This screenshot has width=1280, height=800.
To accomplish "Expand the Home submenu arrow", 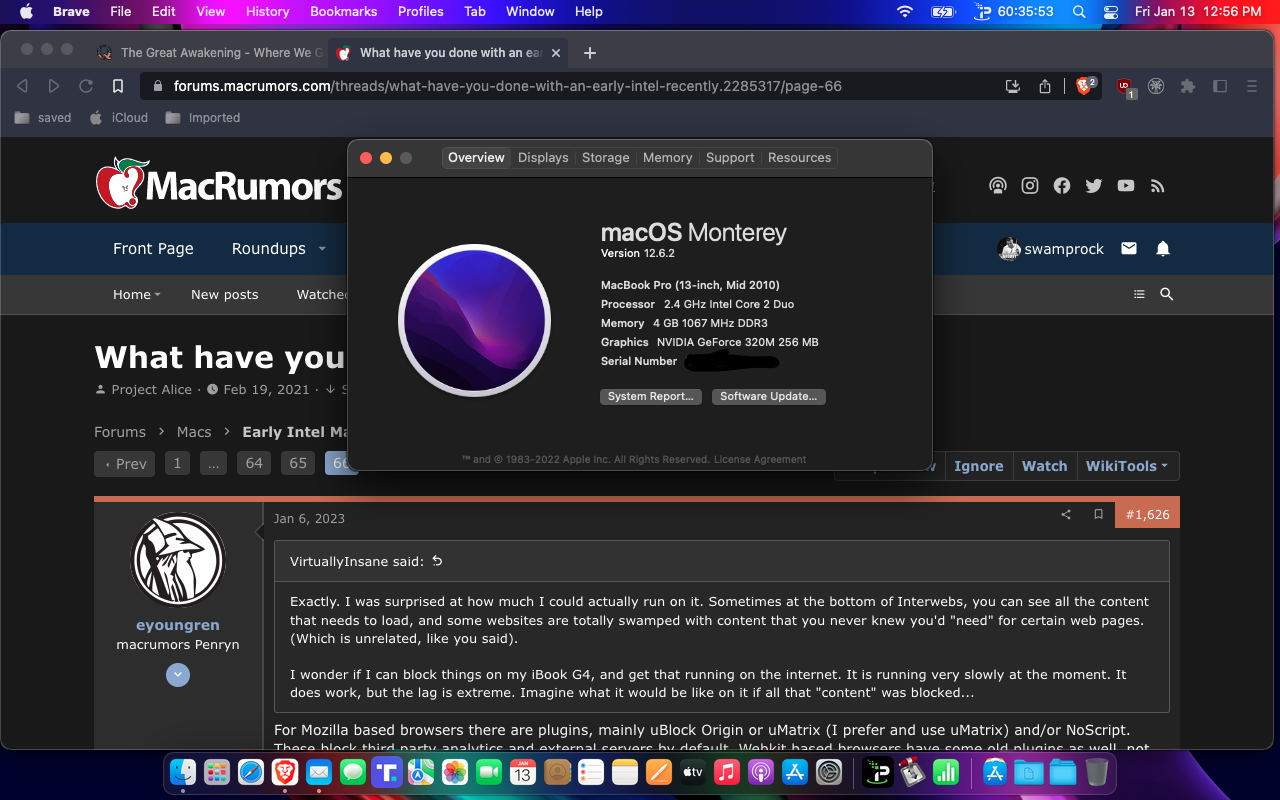I will [158, 295].
